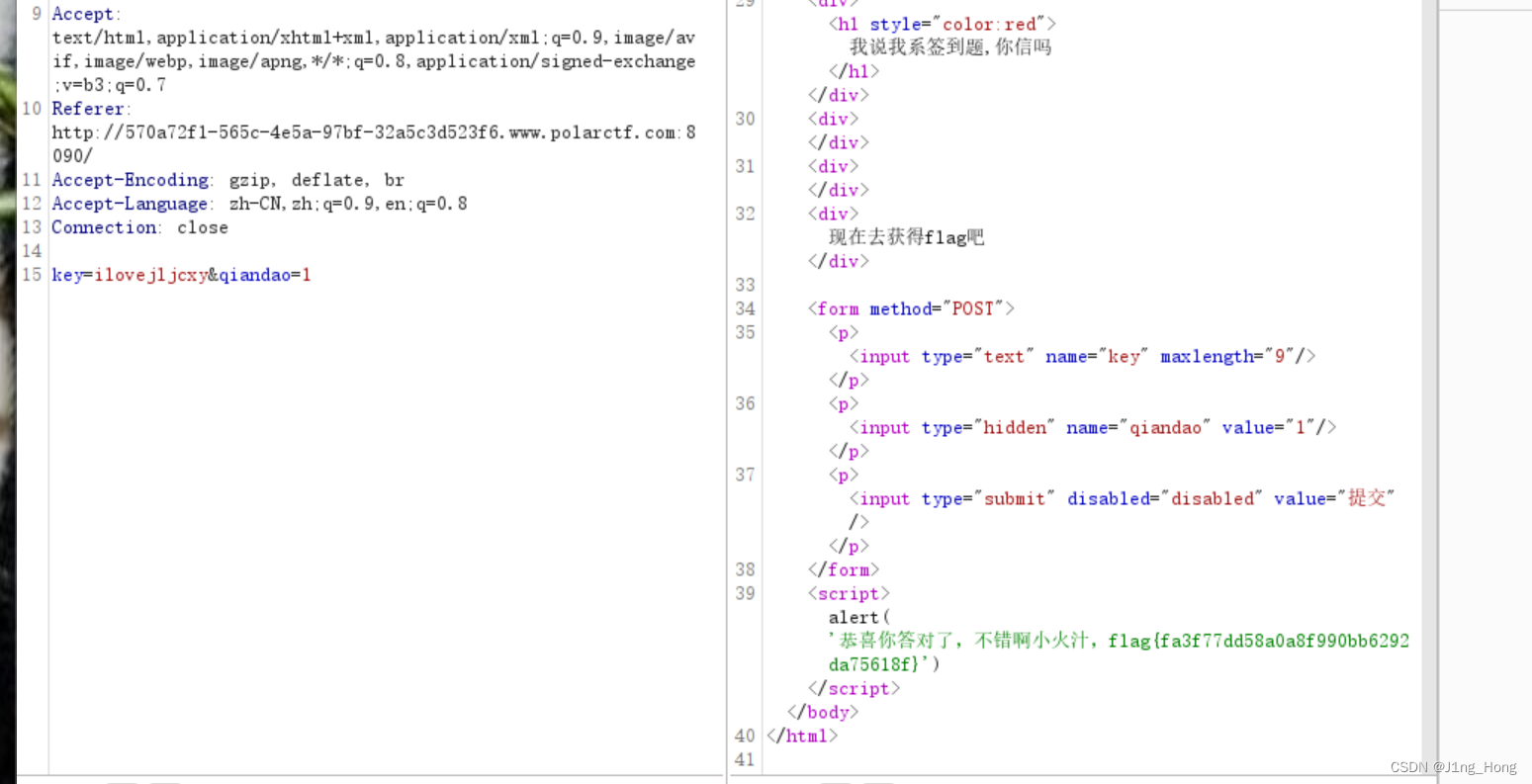This screenshot has width=1532, height=784.
Task: Click line number 15 in the request pane
Action: pos(30,275)
